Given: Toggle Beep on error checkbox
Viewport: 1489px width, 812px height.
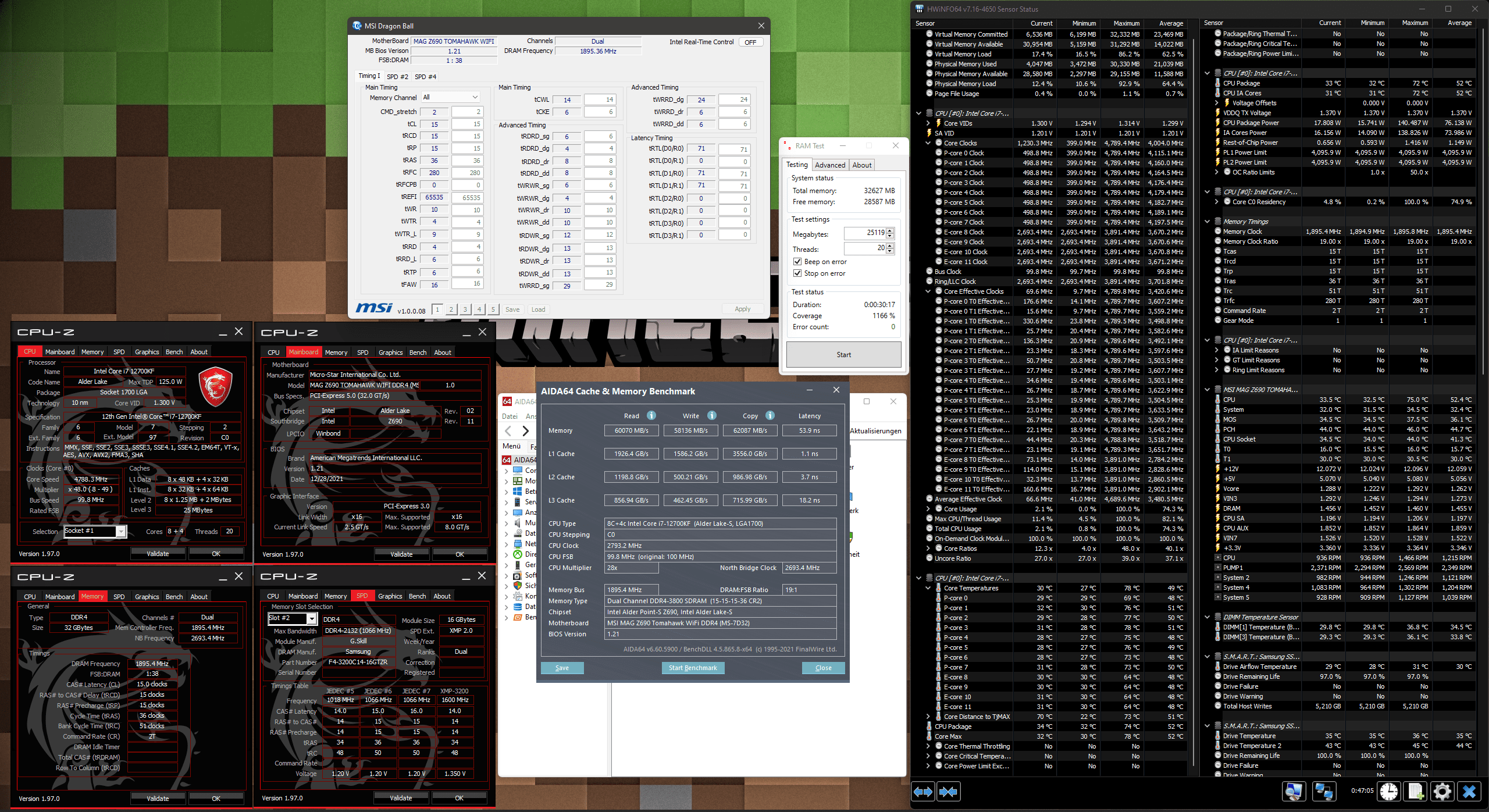Looking at the screenshot, I should (x=797, y=262).
